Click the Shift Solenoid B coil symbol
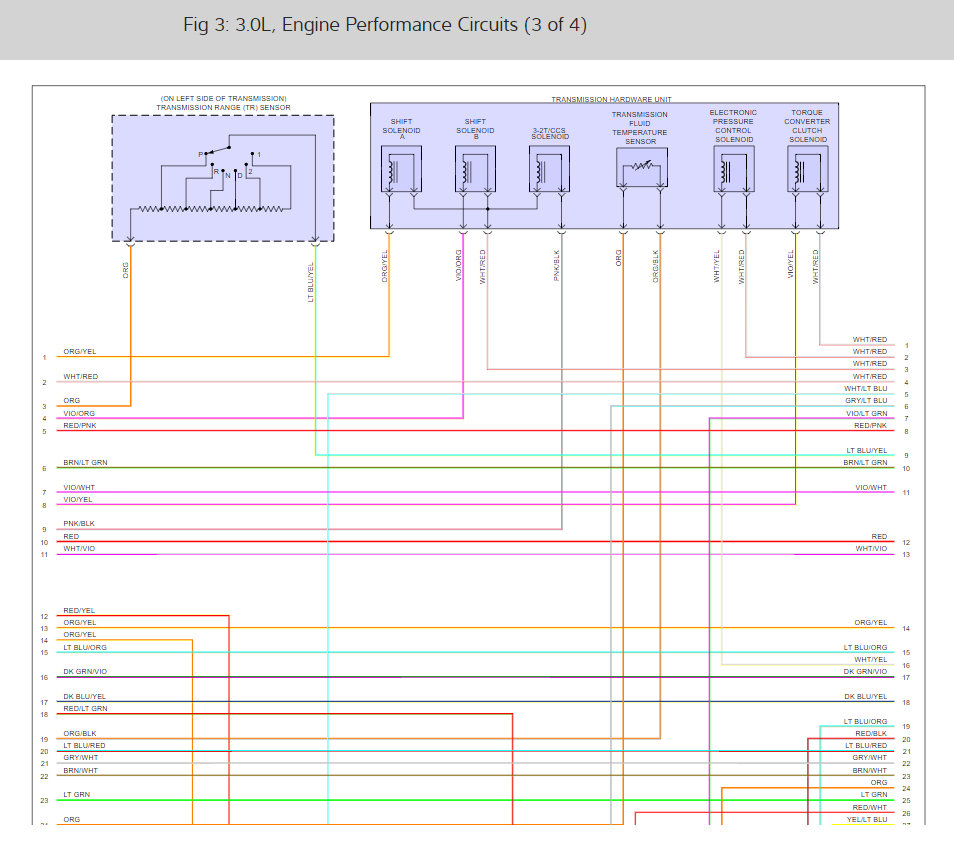 coord(475,169)
